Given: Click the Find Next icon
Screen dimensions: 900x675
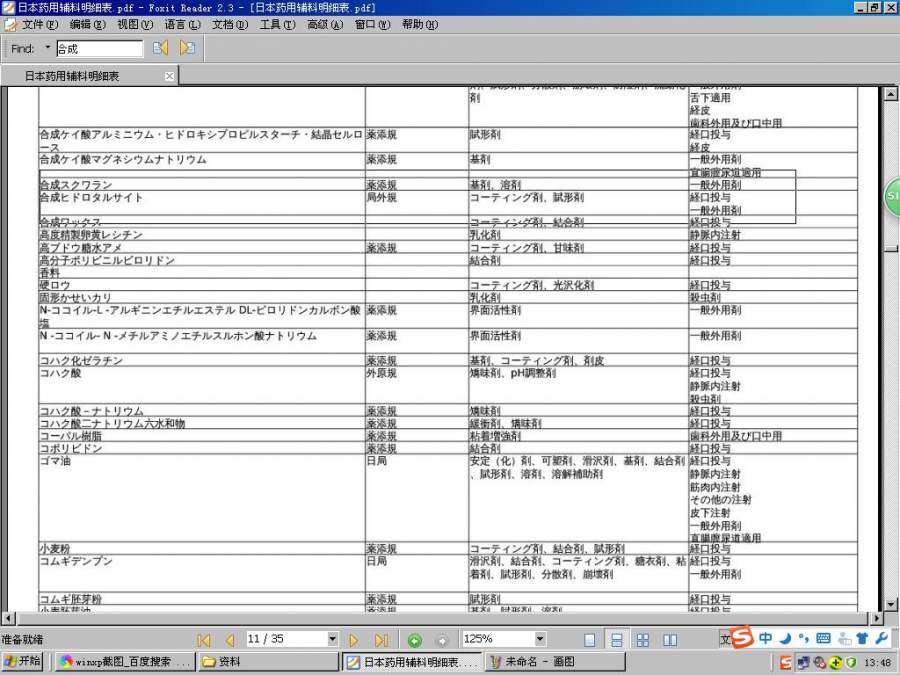Looking at the screenshot, I should pyautogui.click(x=187, y=48).
